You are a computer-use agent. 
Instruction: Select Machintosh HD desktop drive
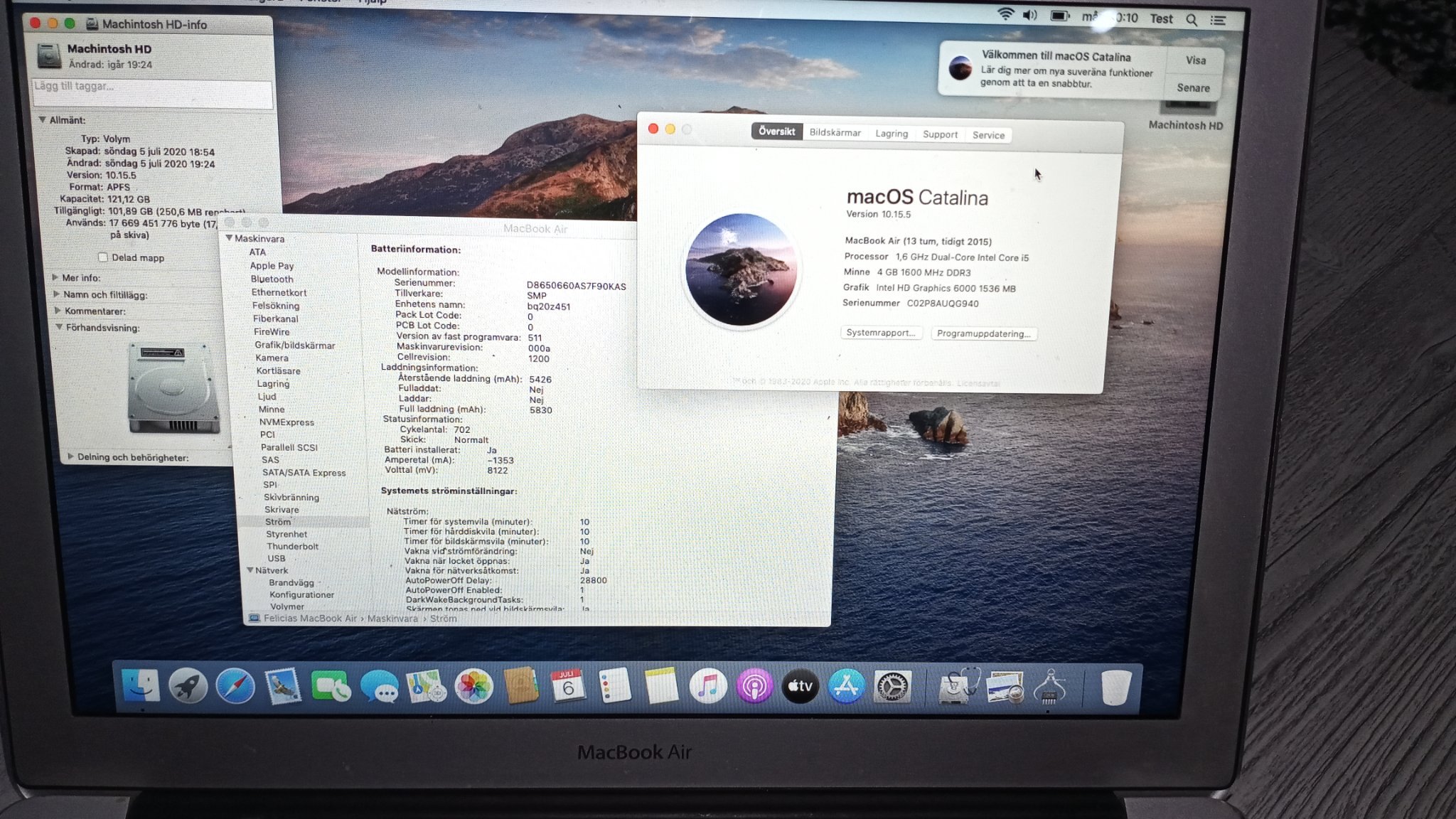(x=1186, y=116)
